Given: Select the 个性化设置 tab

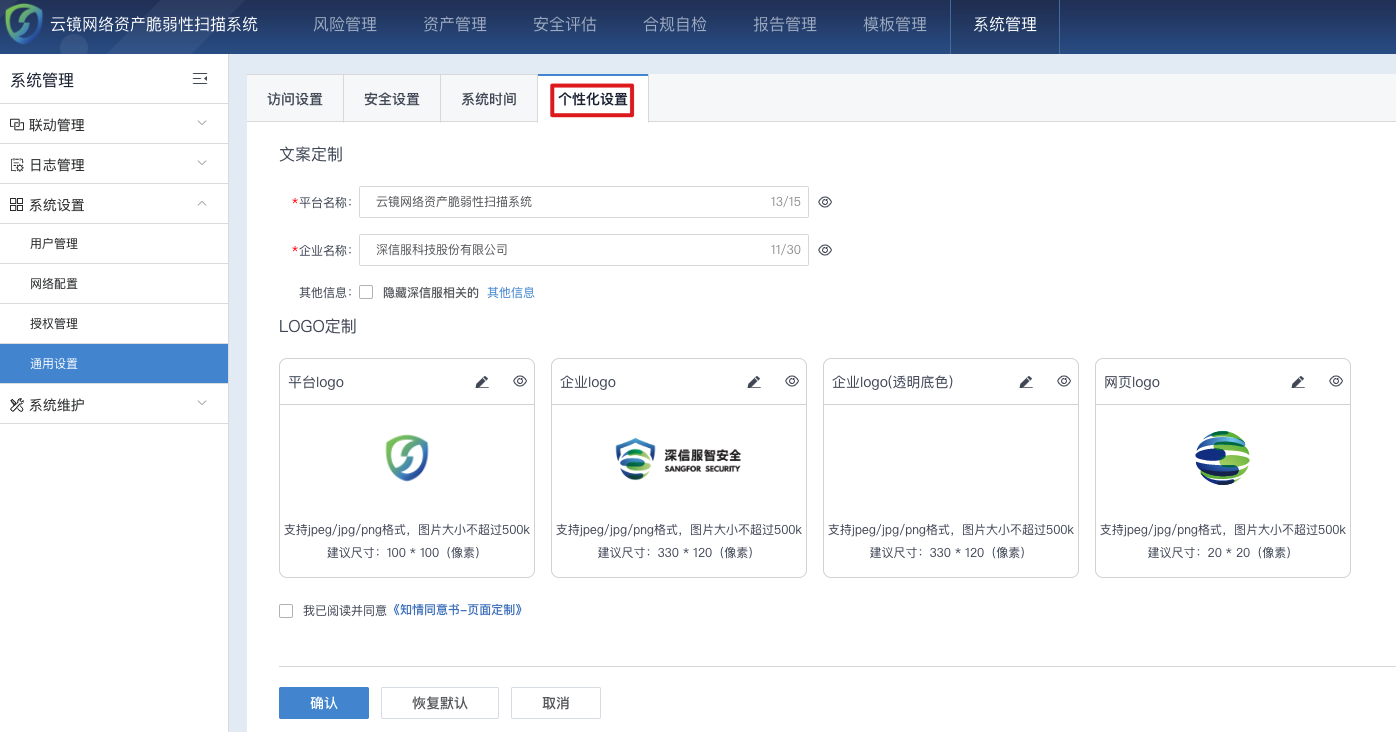Looking at the screenshot, I should tap(593, 99).
